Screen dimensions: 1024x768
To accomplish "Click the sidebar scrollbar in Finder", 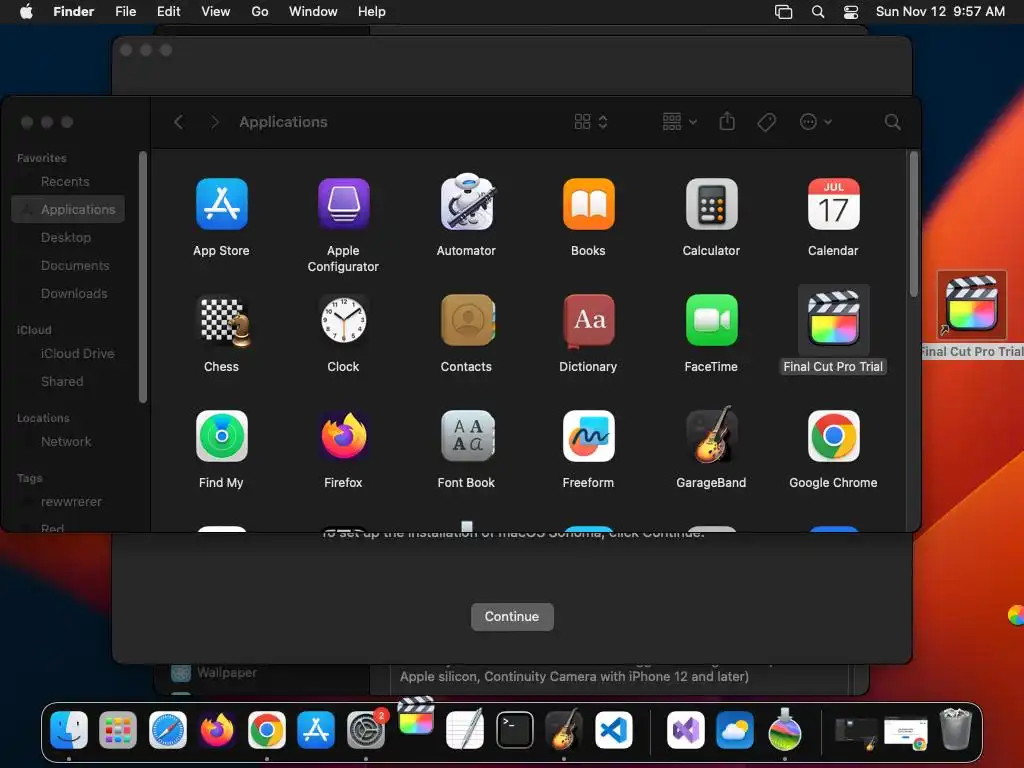I will [x=142, y=278].
